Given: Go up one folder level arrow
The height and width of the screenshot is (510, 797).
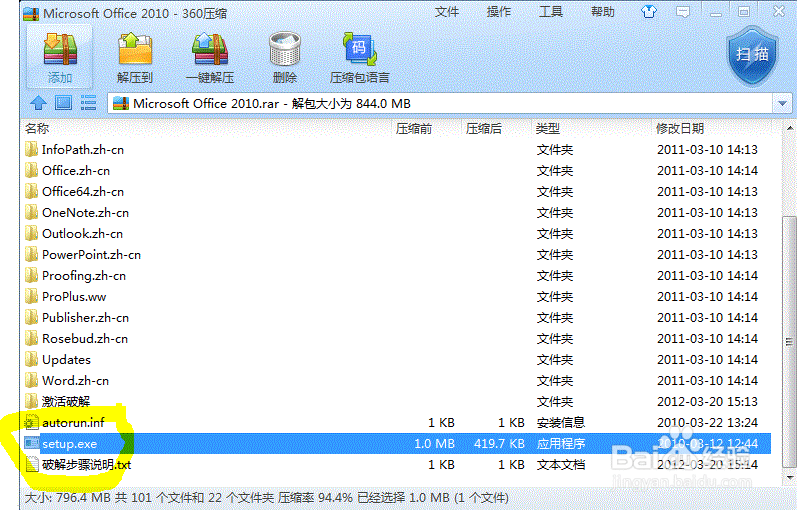Looking at the screenshot, I should (38, 103).
